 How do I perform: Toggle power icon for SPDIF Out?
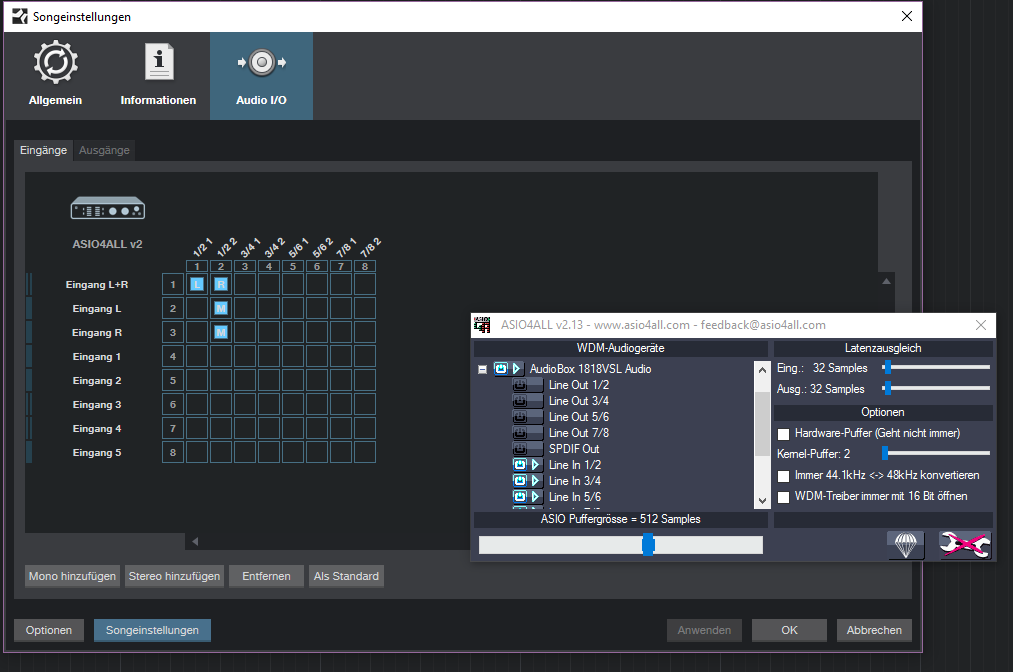(x=520, y=449)
